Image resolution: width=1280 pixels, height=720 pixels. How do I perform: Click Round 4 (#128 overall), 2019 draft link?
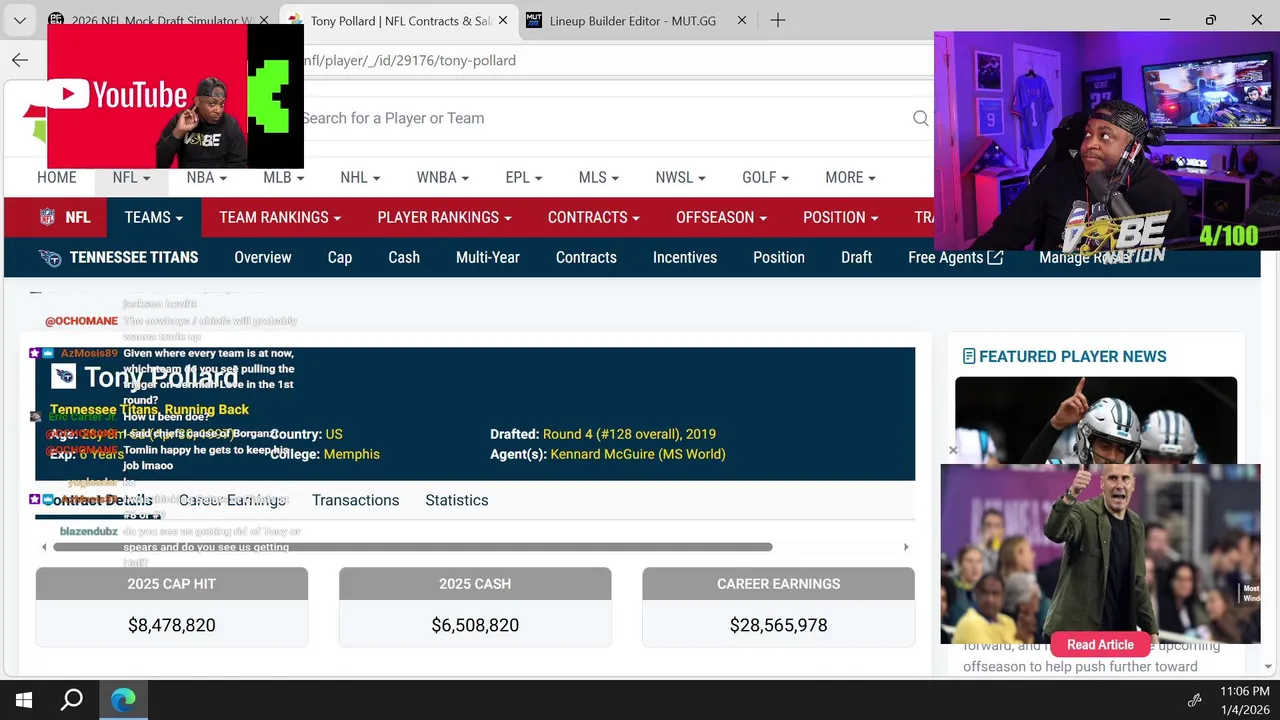(x=629, y=434)
